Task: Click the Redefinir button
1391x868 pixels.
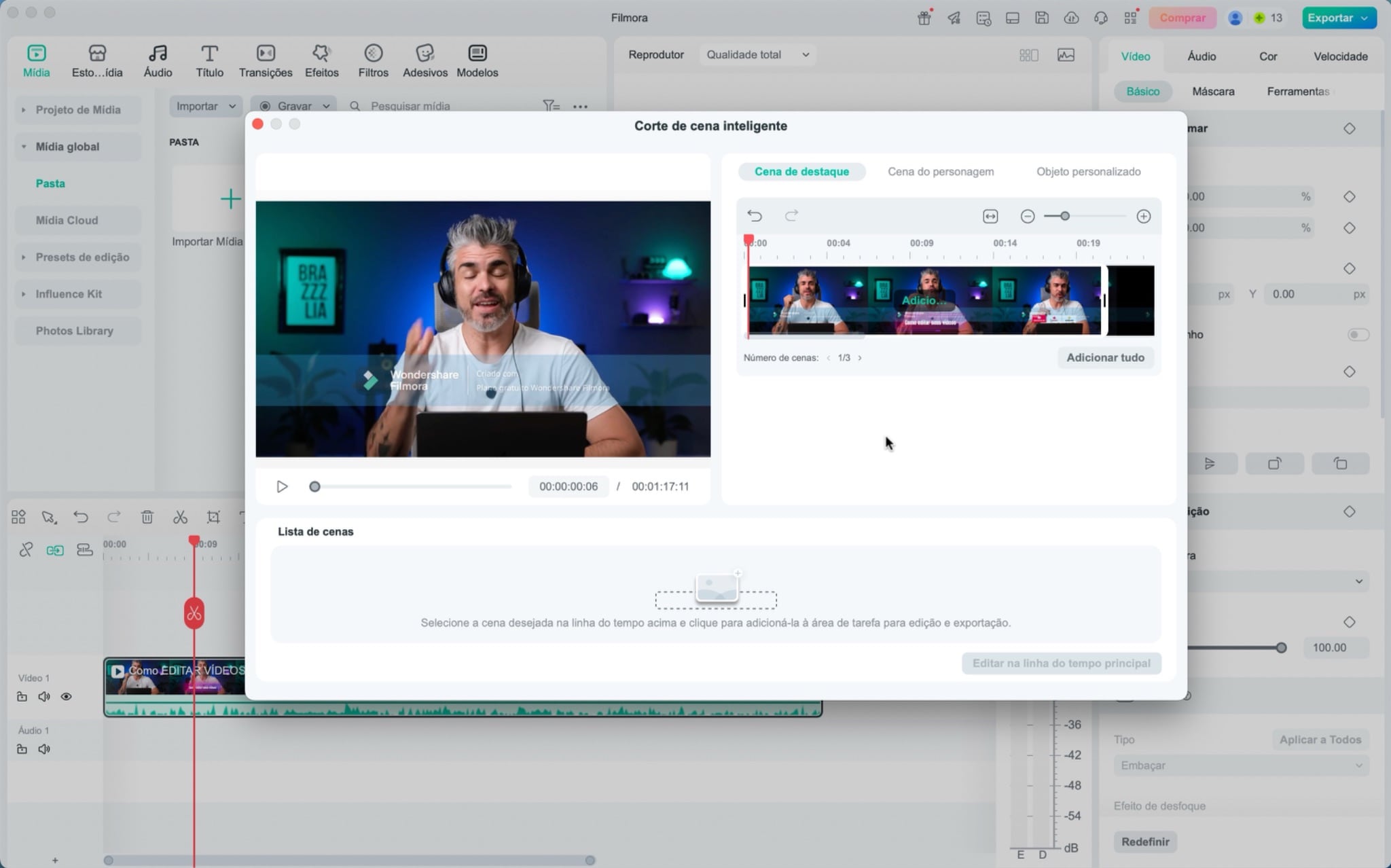Action: [1145, 842]
